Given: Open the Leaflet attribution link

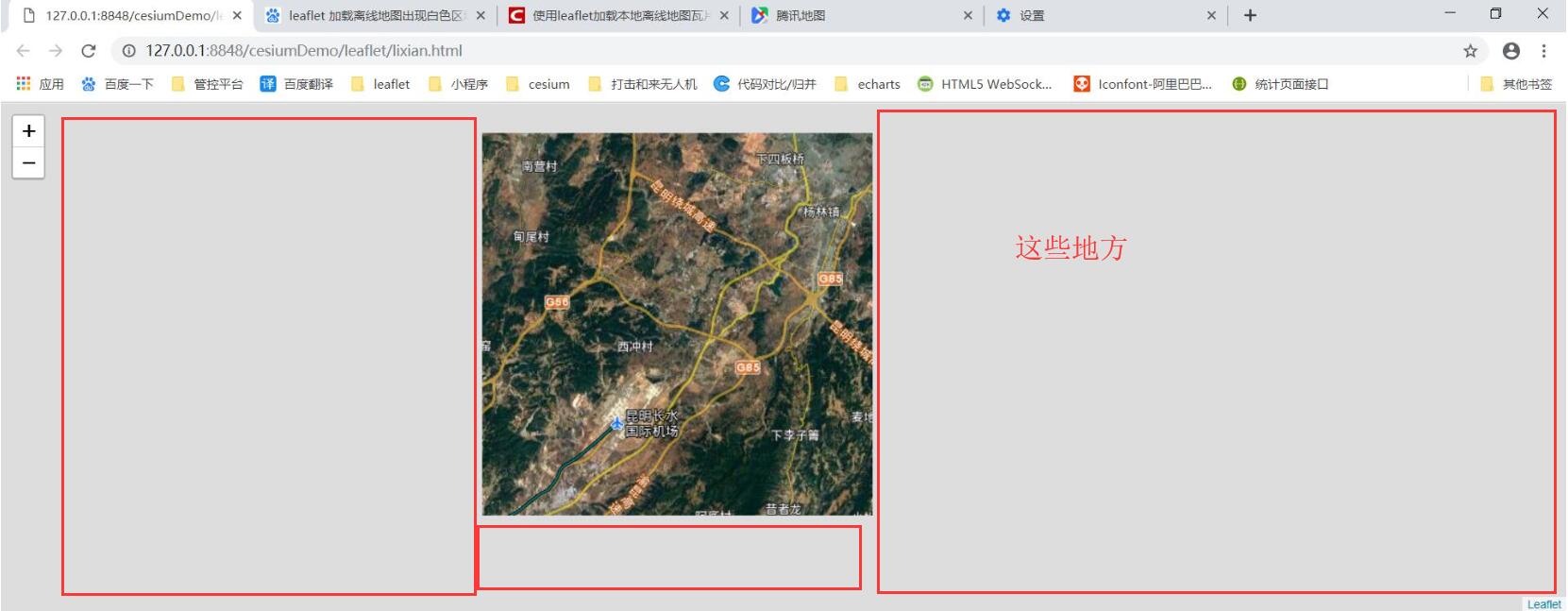Looking at the screenshot, I should pos(1543,603).
